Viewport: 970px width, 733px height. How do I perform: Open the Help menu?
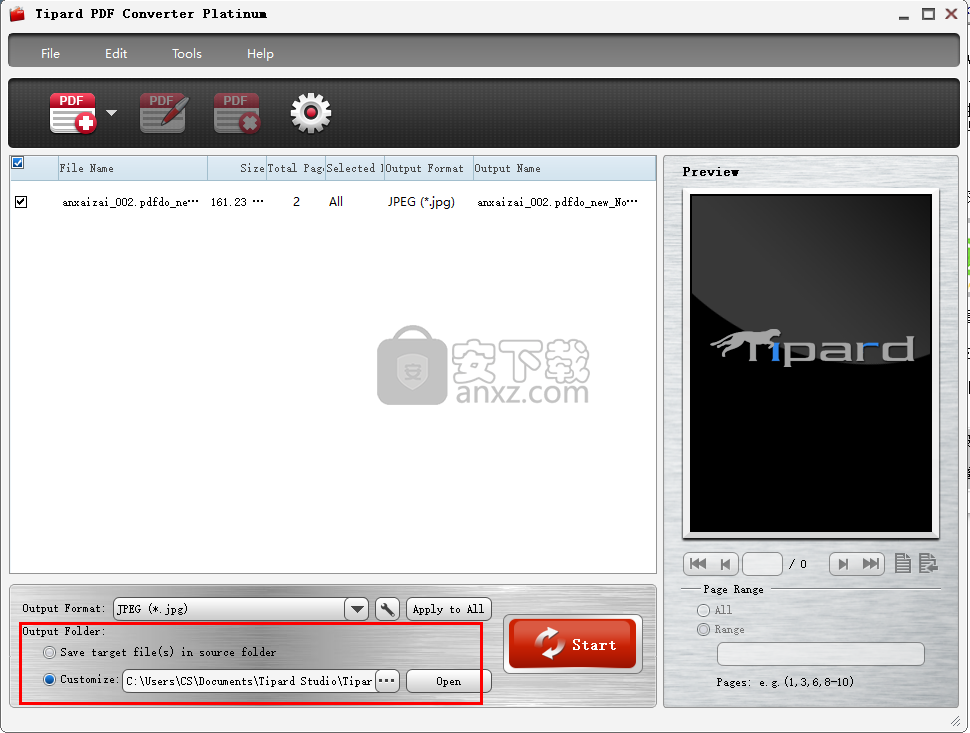260,54
